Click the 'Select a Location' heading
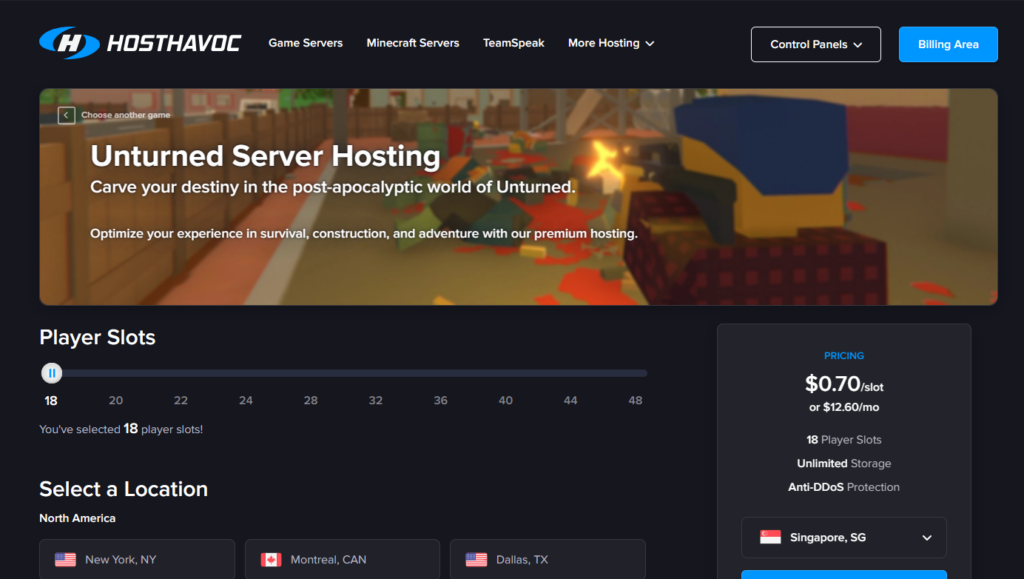Screen dimensions: 1024x579 123,489
